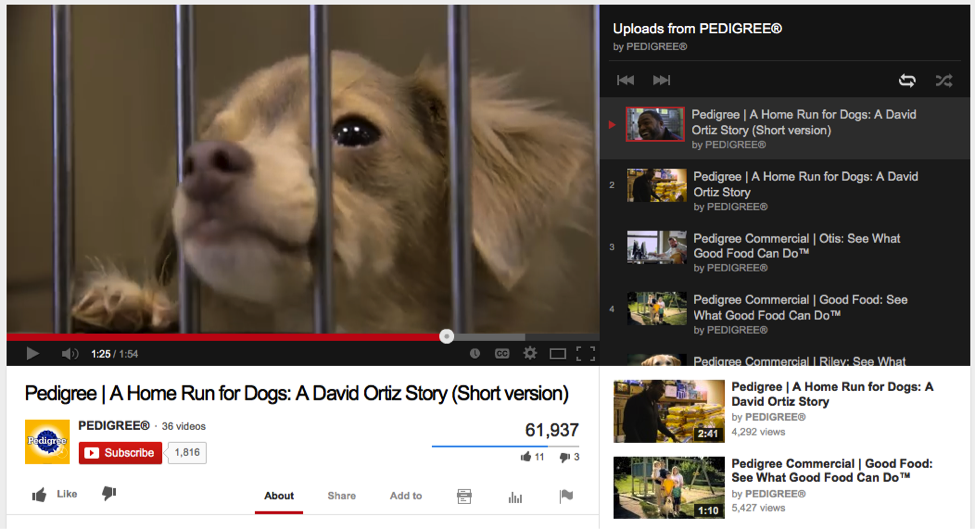
Task: Toggle closed captions CC button
Action: pos(502,354)
